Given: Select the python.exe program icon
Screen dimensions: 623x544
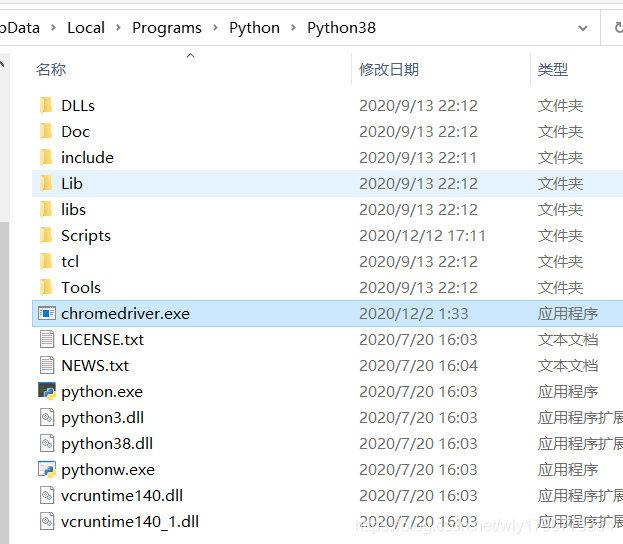Looking at the screenshot, I should point(47,391).
